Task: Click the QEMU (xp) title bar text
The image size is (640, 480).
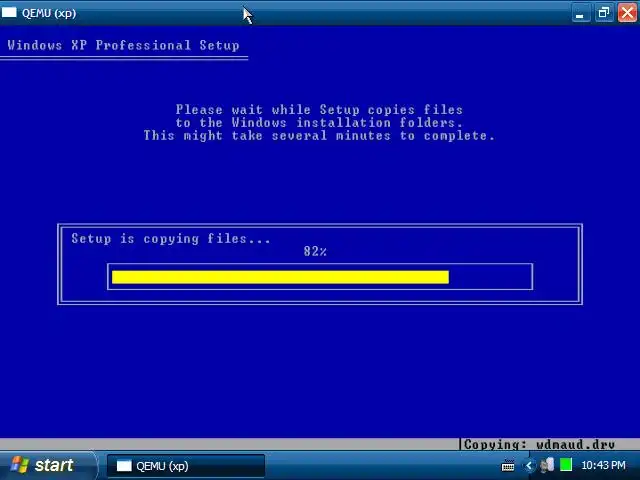Action: (x=49, y=13)
